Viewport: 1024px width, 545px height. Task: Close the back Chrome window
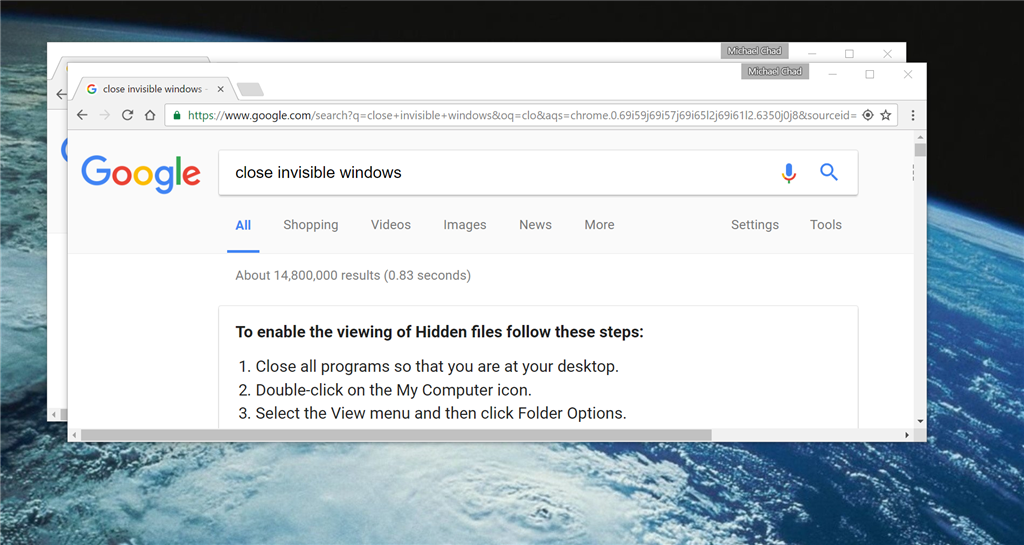pyautogui.click(x=887, y=54)
